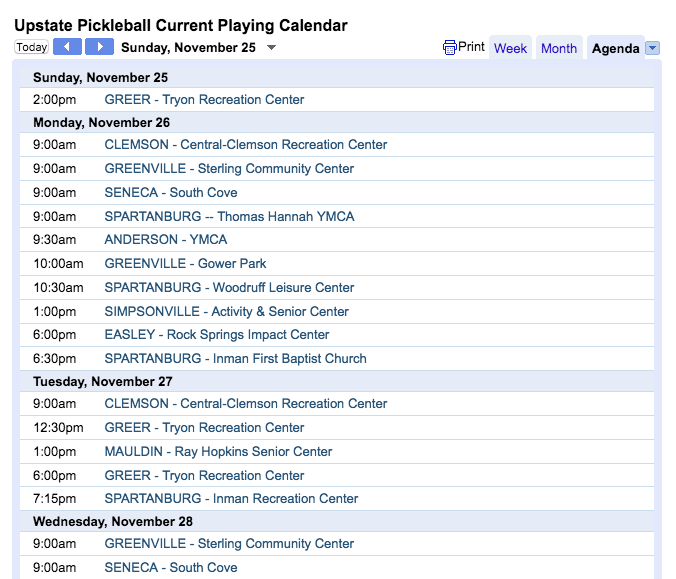Viewport: 676px width, 579px height.
Task: Go to previous date range arrow
Action: coord(67,47)
